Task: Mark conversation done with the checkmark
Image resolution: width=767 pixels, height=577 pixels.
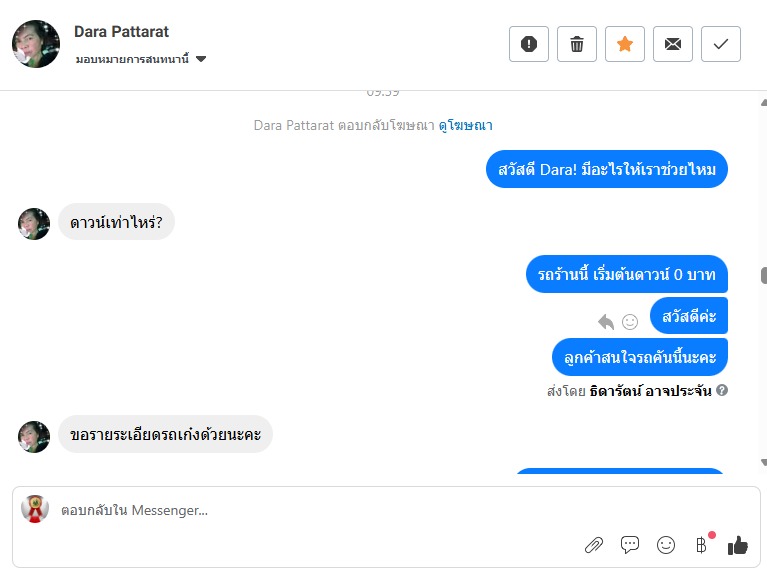Action: tap(721, 44)
